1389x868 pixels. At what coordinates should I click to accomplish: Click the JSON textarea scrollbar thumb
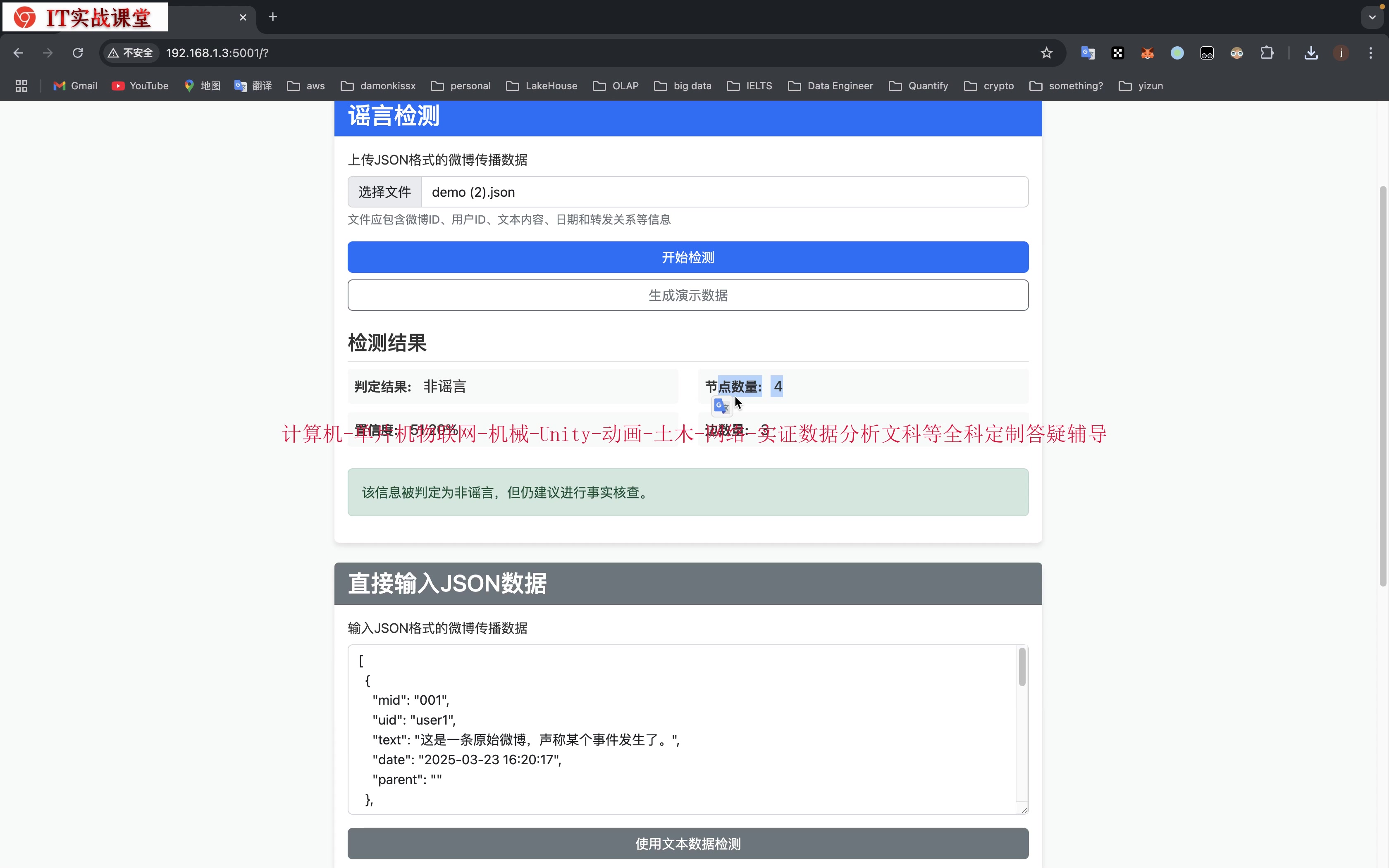coord(1021,667)
